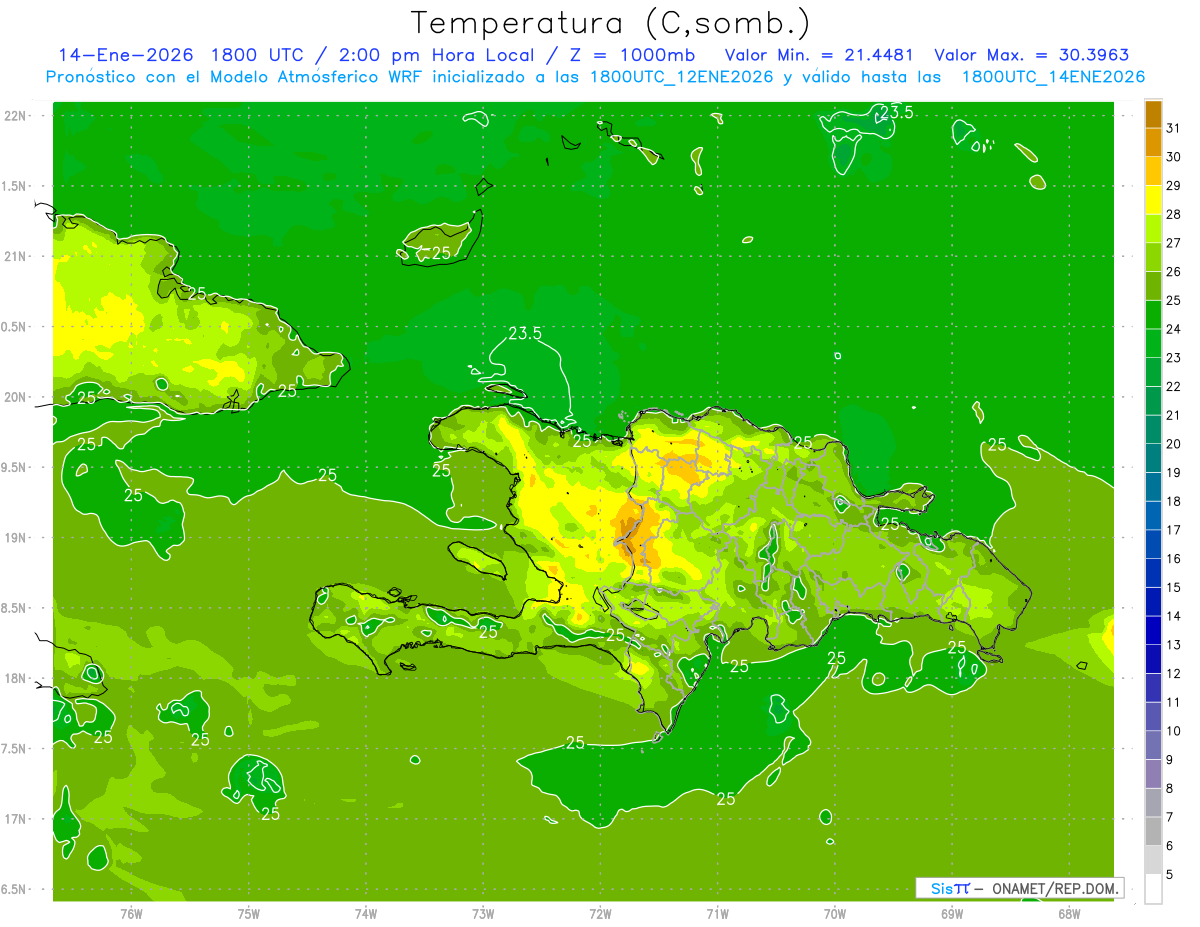Click the legend color band between 21 and 22
1200x927 pixels.
[x=1153, y=401]
